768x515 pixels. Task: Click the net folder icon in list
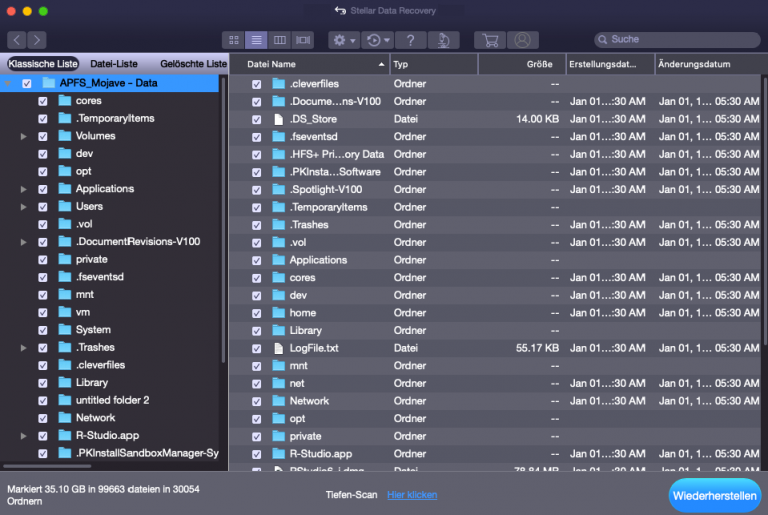pyautogui.click(x=279, y=384)
